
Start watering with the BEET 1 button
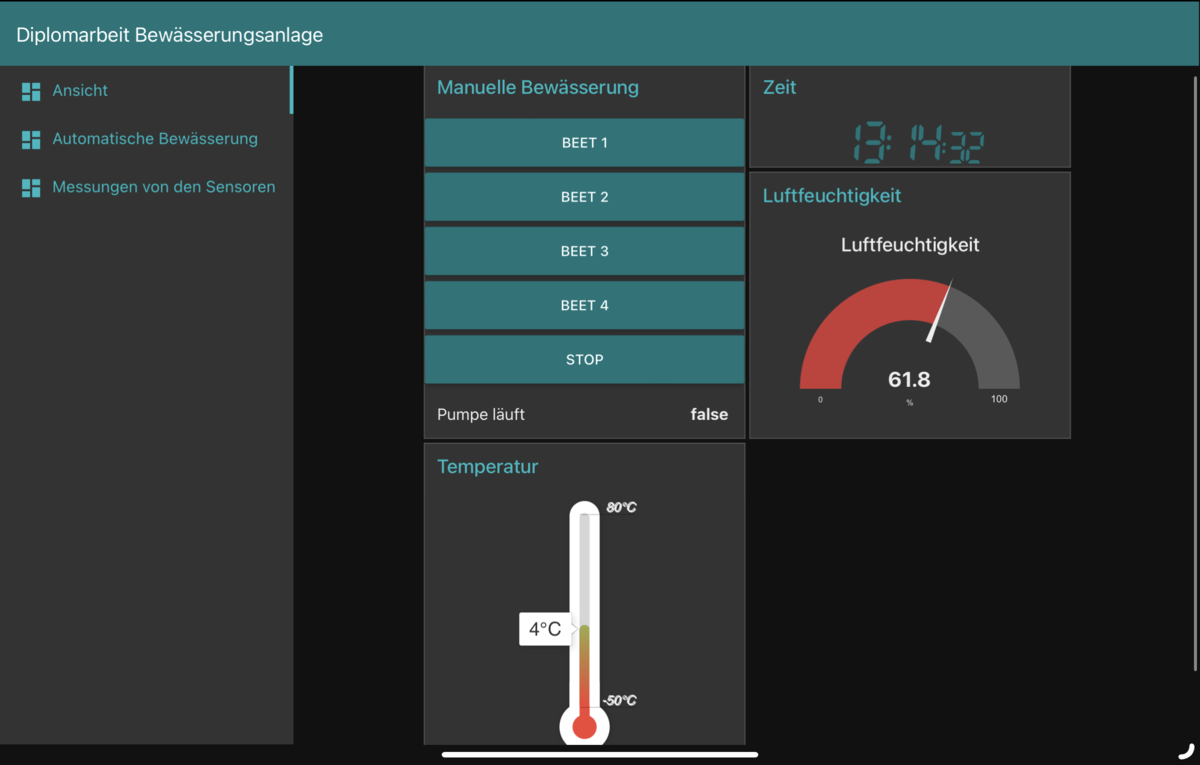(x=584, y=143)
